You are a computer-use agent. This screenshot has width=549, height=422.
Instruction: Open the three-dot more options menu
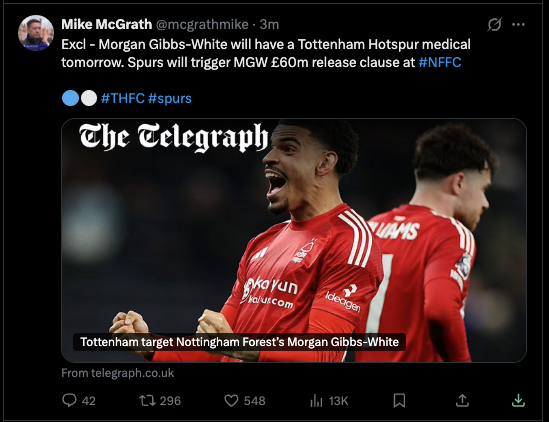[518, 25]
